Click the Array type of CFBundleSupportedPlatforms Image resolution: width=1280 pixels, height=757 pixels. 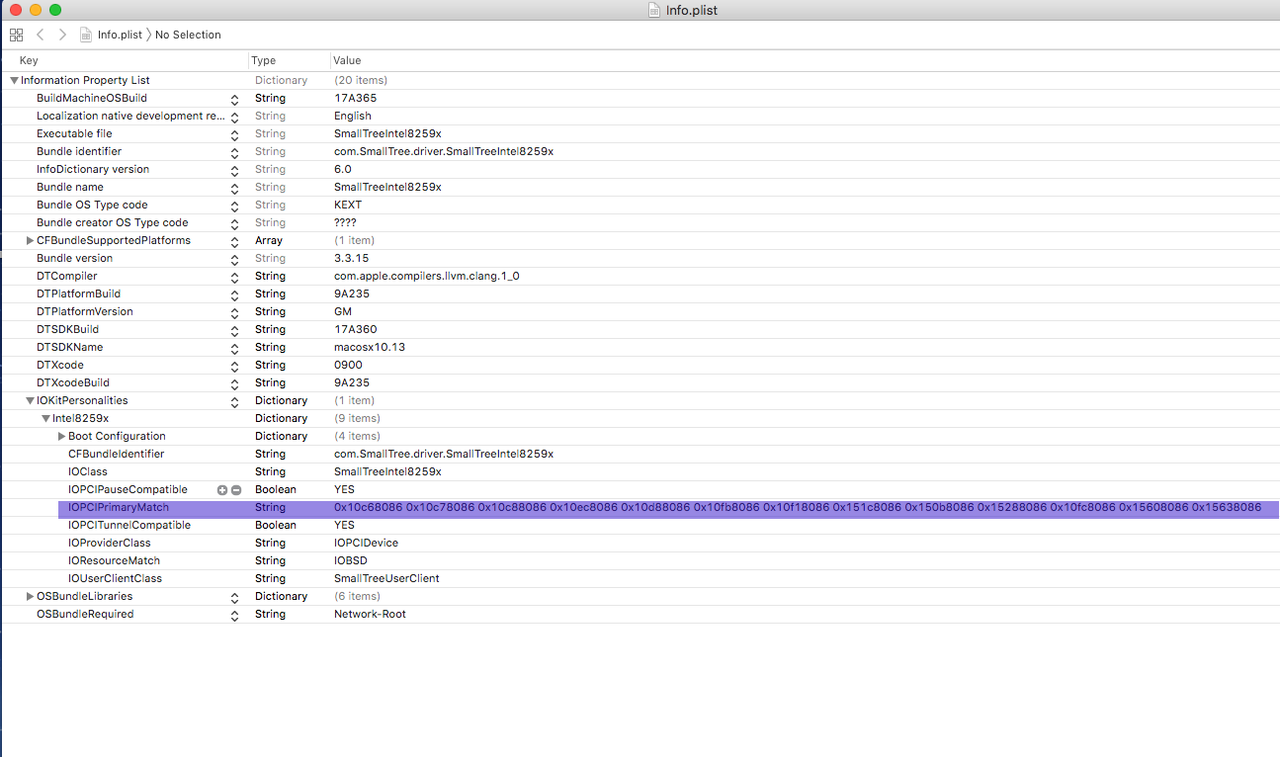(x=269, y=241)
